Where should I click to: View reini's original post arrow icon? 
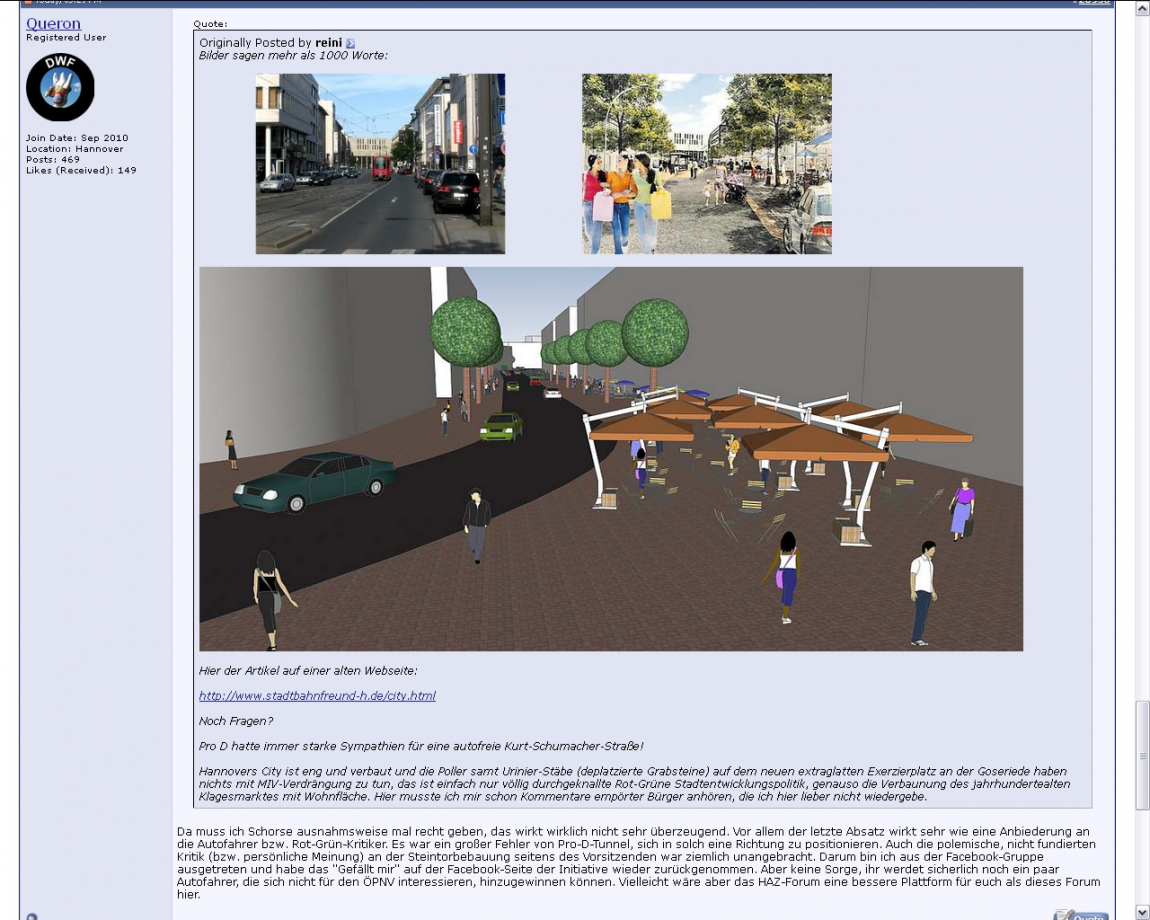pyautogui.click(x=350, y=43)
